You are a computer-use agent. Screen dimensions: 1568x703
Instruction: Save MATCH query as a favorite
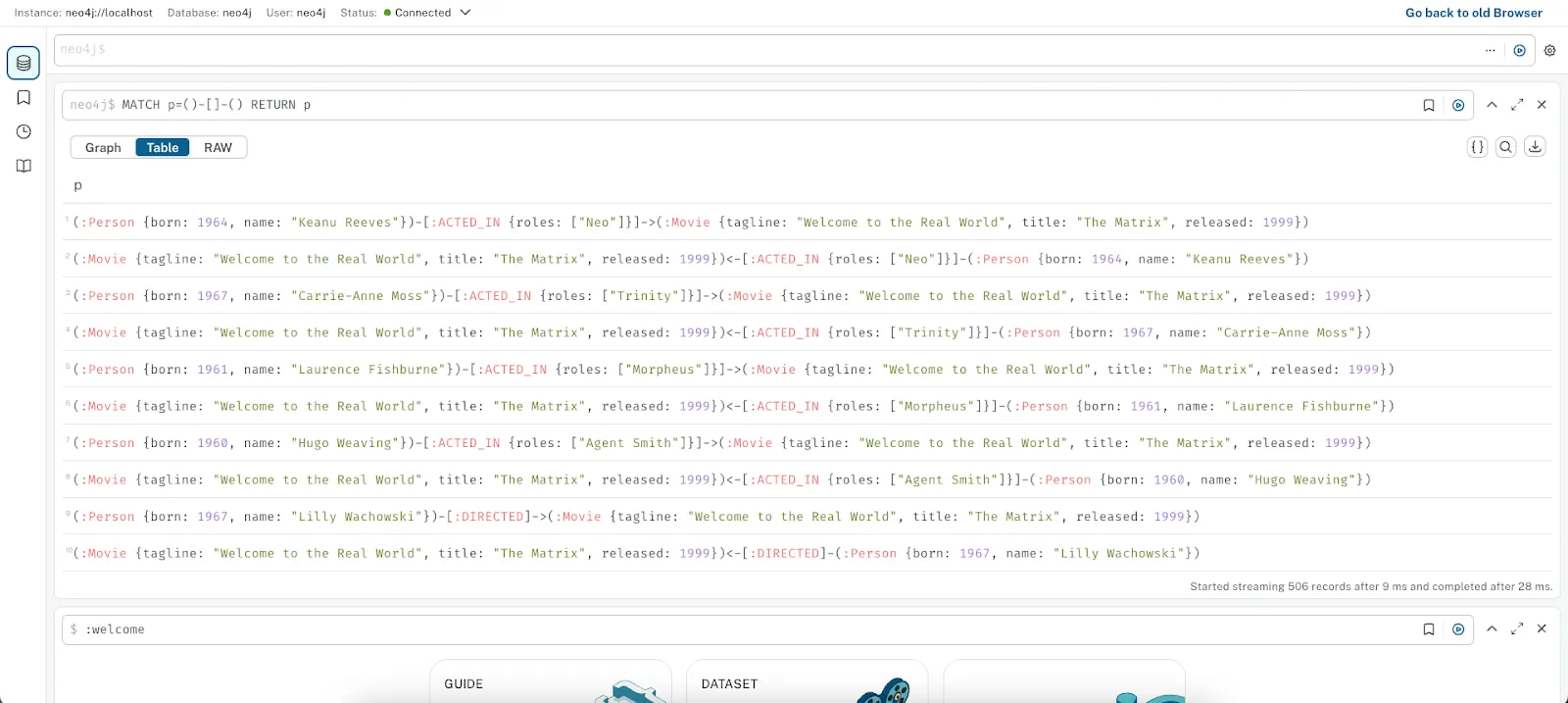coord(1429,106)
